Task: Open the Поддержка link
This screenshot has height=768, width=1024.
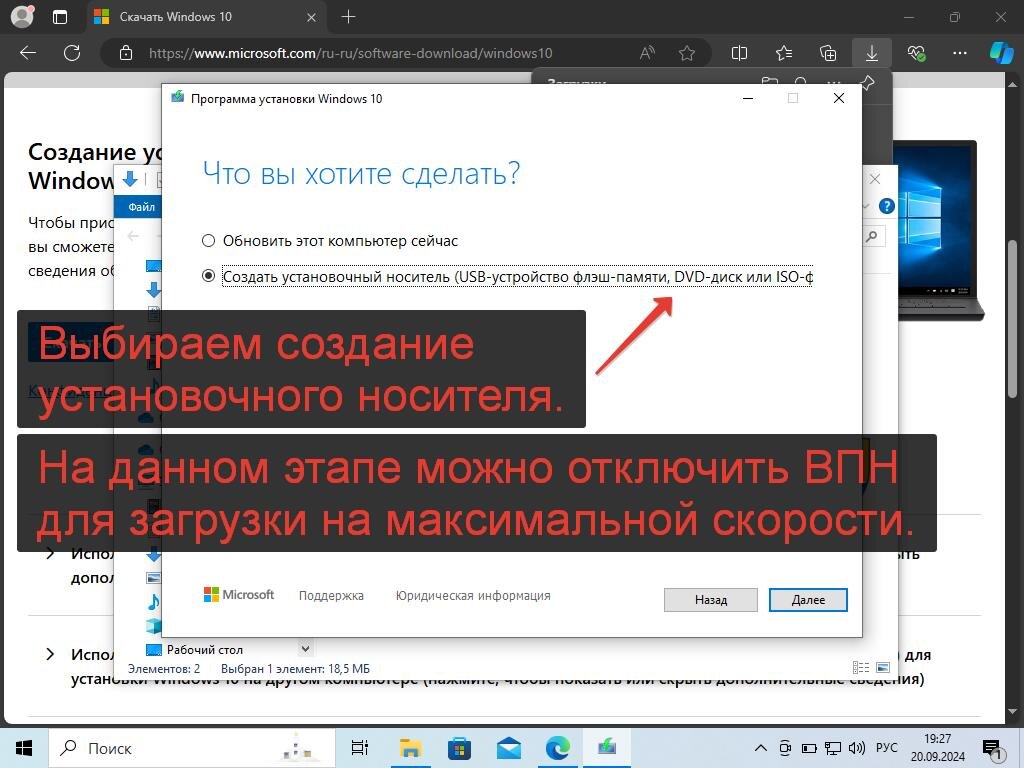Action: click(331, 596)
